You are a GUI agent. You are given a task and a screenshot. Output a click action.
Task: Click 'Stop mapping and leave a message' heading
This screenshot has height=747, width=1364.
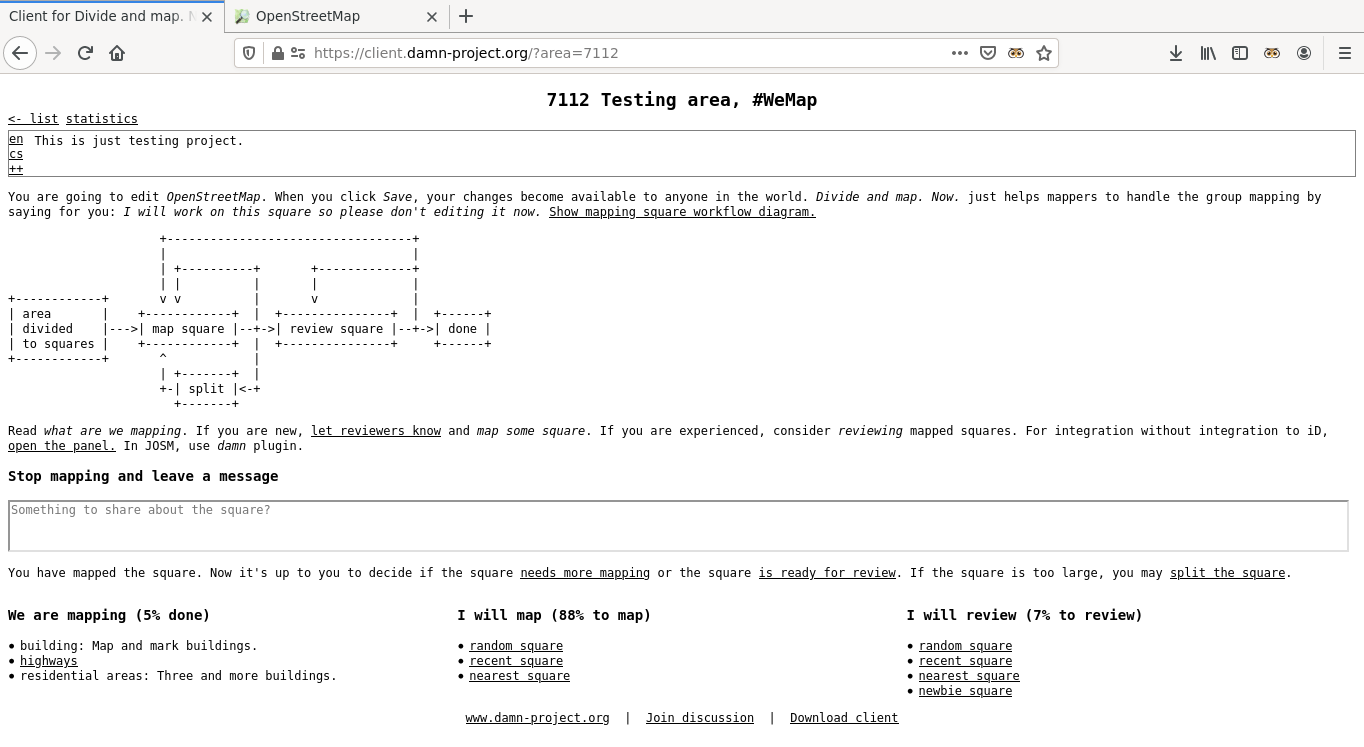click(x=143, y=476)
